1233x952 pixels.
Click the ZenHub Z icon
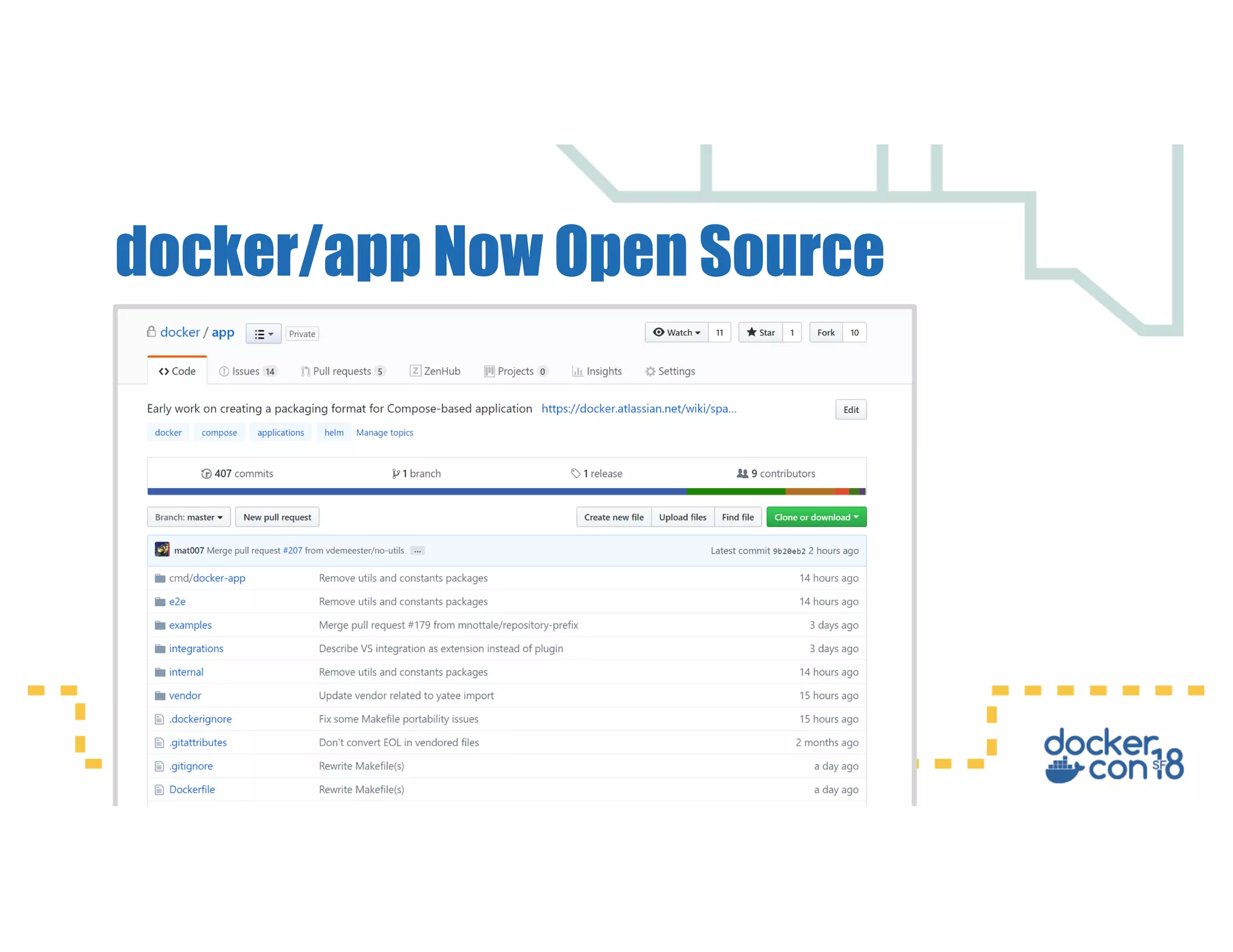point(415,371)
